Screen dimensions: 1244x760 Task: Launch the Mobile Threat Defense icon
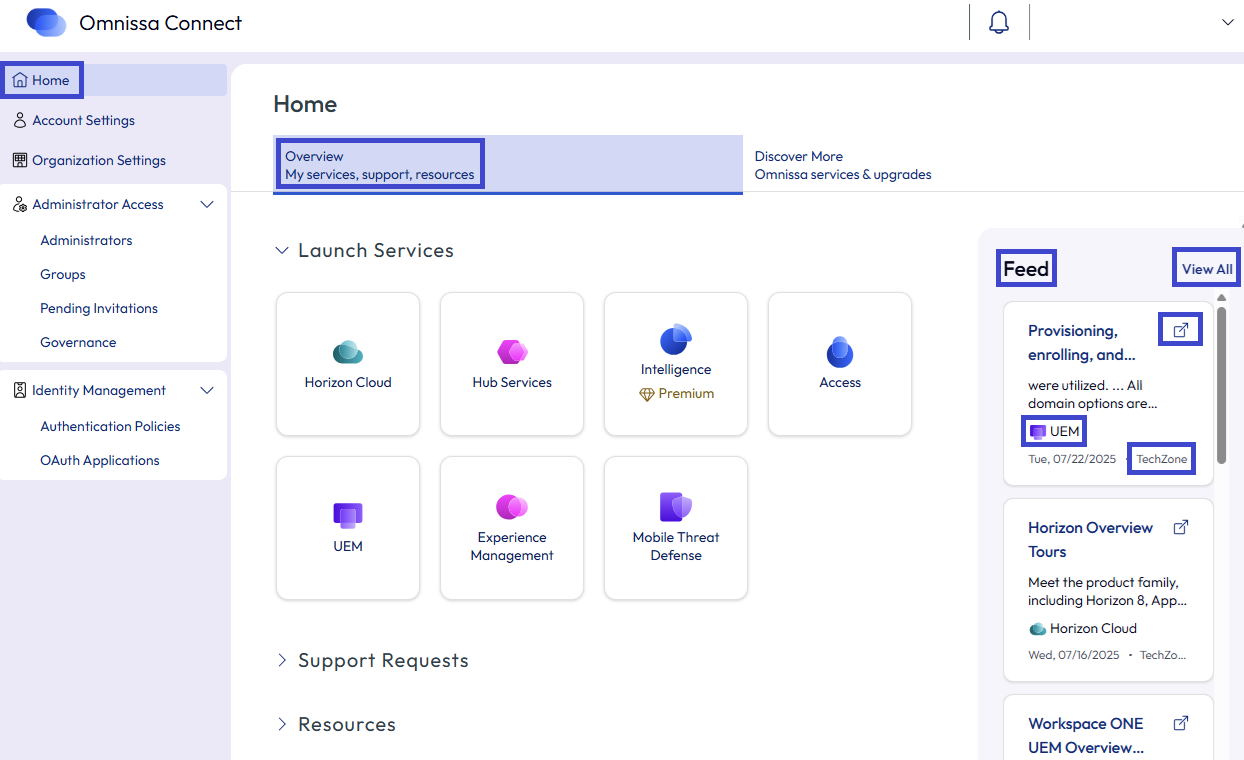(x=676, y=507)
